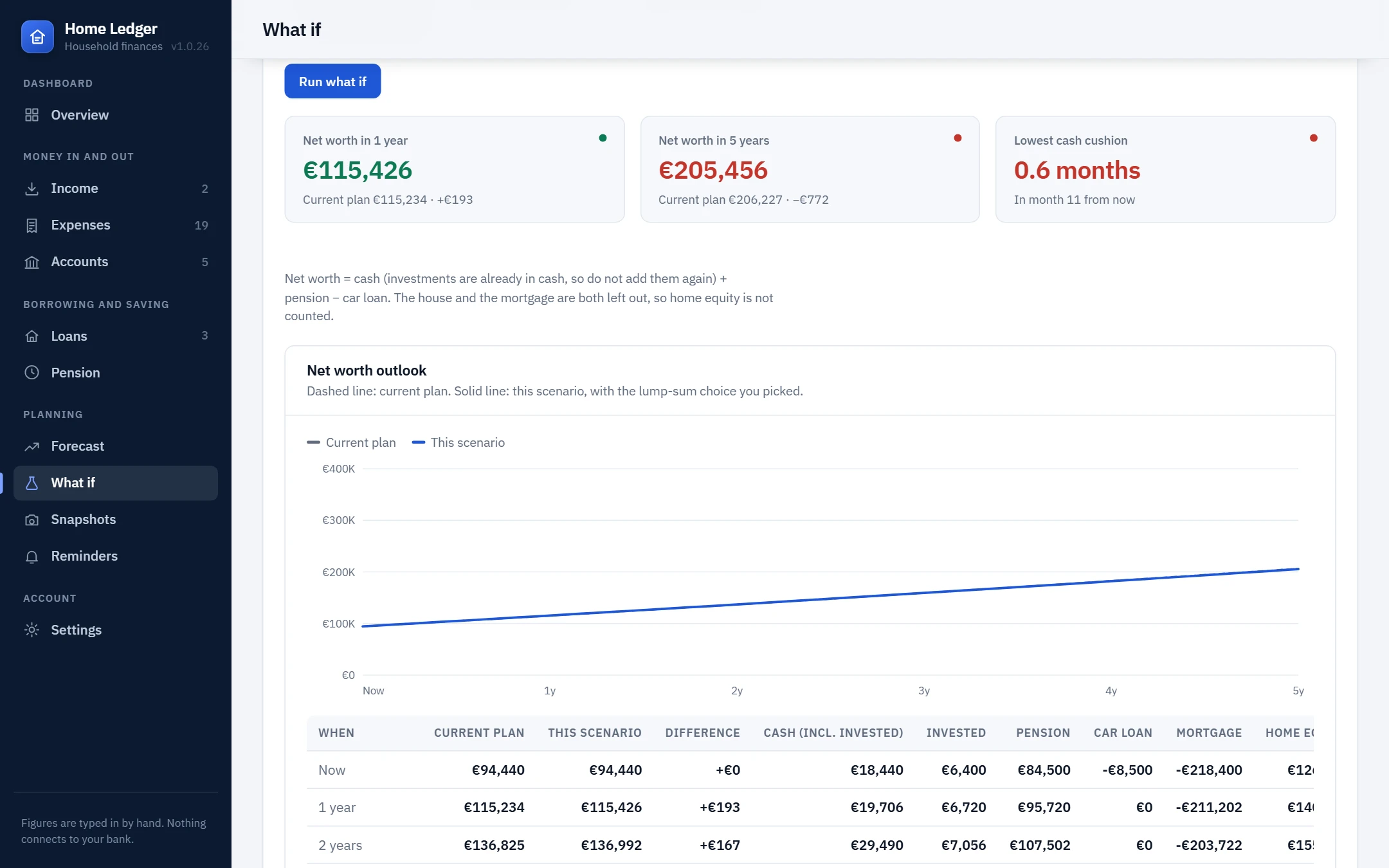Screen dimensions: 1389x868
Task: Open the Settings page
Action: pyautogui.click(x=116, y=630)
